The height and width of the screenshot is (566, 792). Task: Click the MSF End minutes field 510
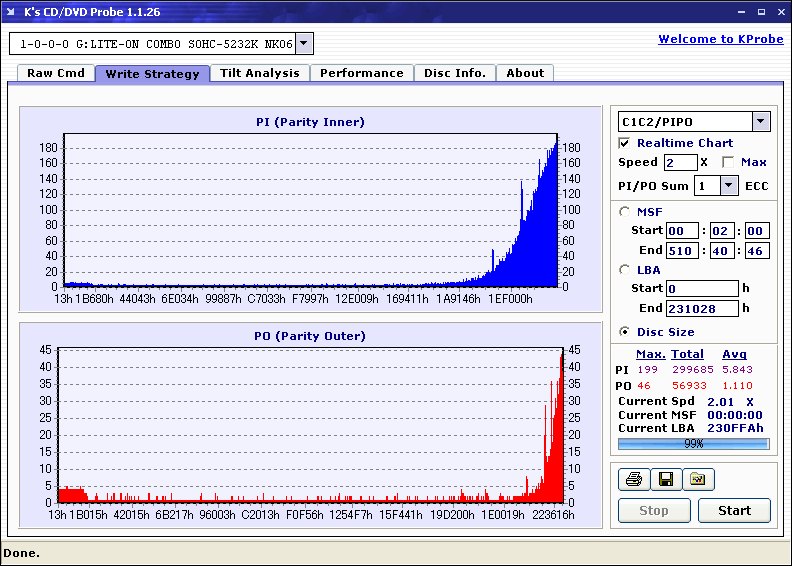[x=682, y=250]
